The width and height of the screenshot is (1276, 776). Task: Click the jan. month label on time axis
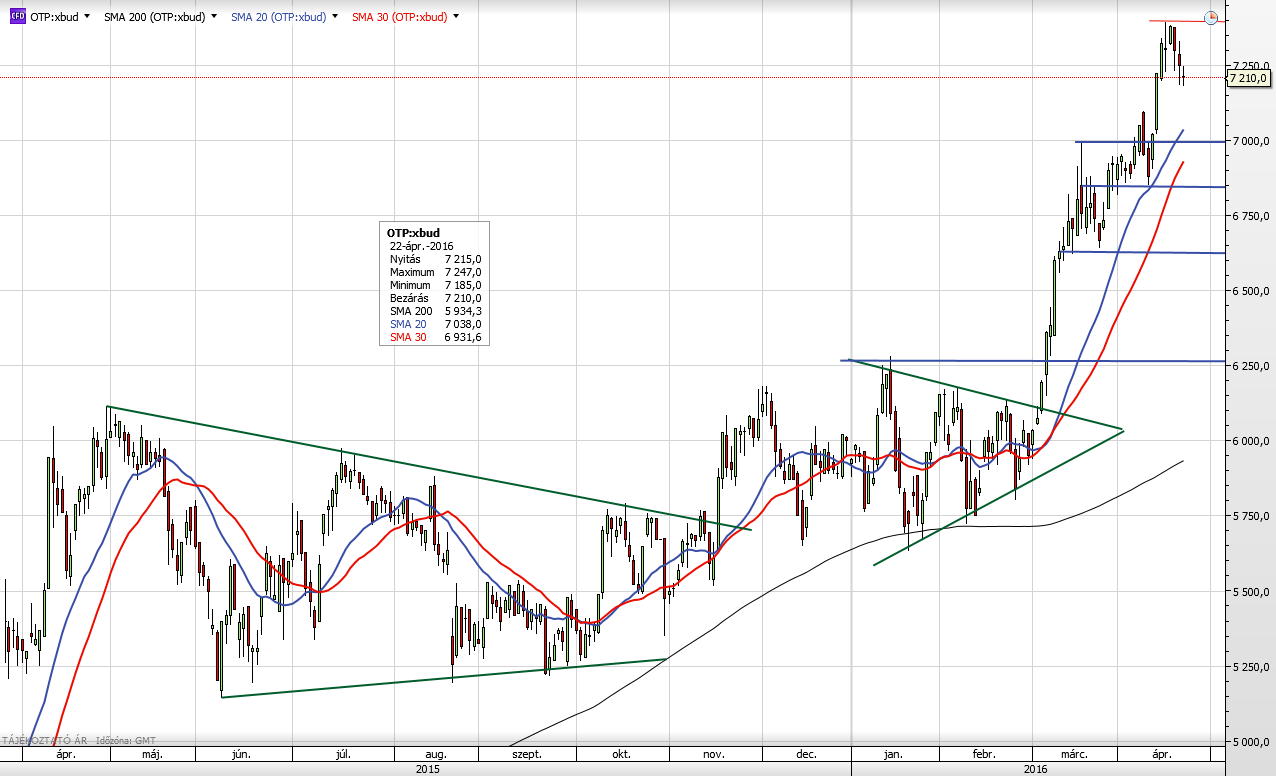[x=894, y=755]
